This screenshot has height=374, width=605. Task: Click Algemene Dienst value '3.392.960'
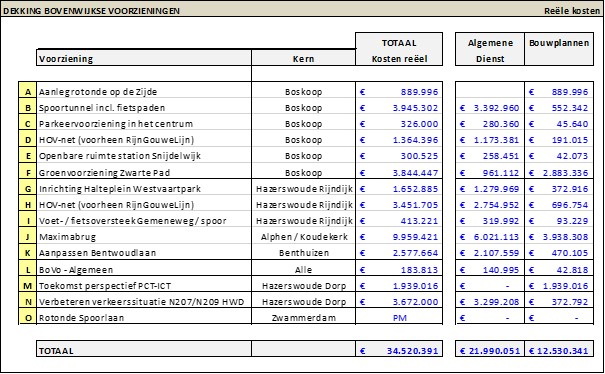pos(496,108)
